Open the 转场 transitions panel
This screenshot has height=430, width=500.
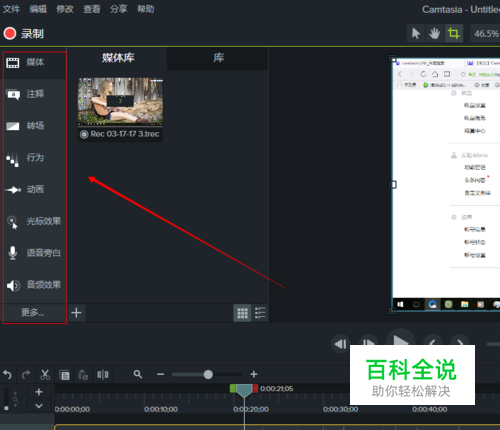coord(34,126)
